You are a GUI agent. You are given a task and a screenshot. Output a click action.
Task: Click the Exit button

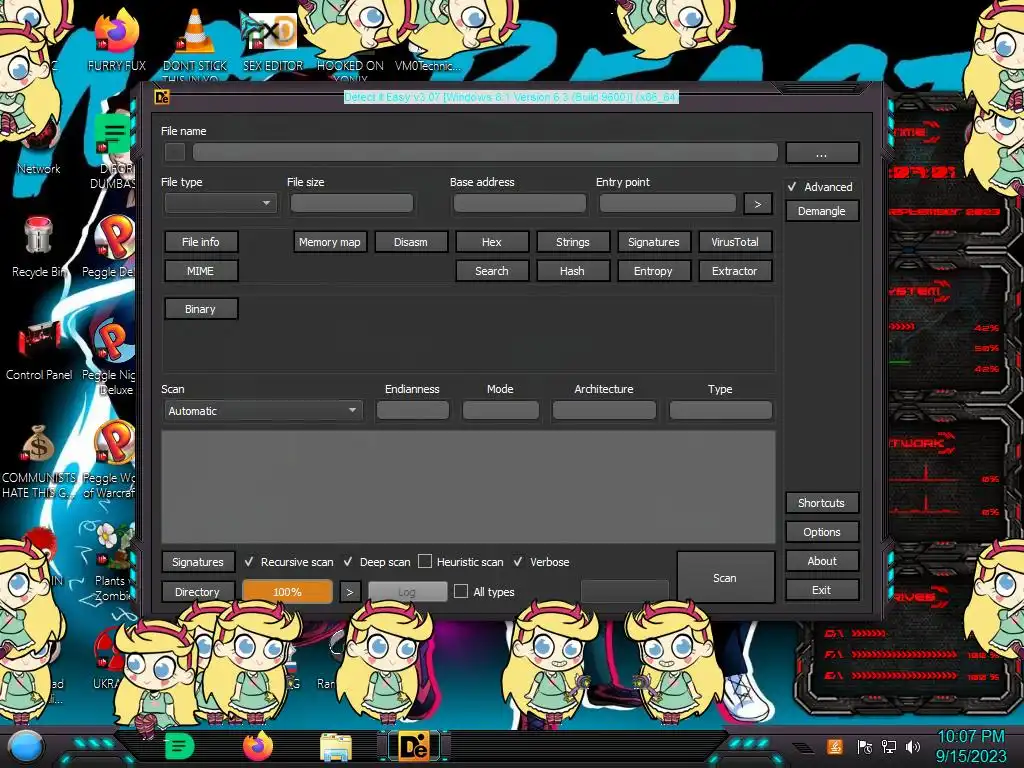coord(822,590)
